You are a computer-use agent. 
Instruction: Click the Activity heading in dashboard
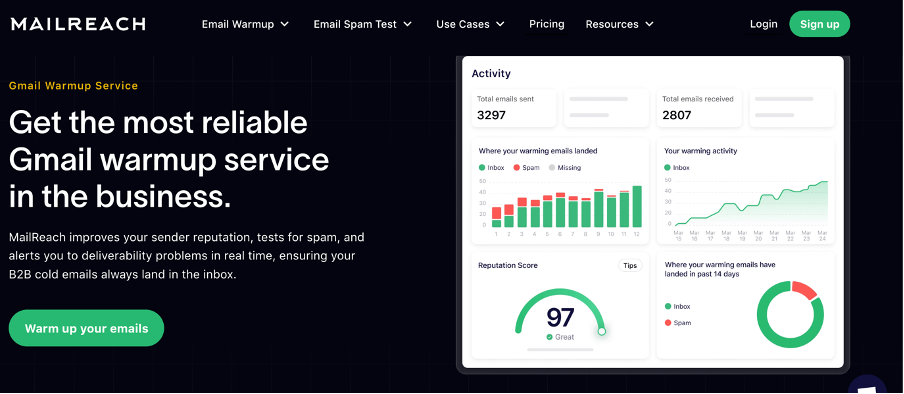[491, 73]
